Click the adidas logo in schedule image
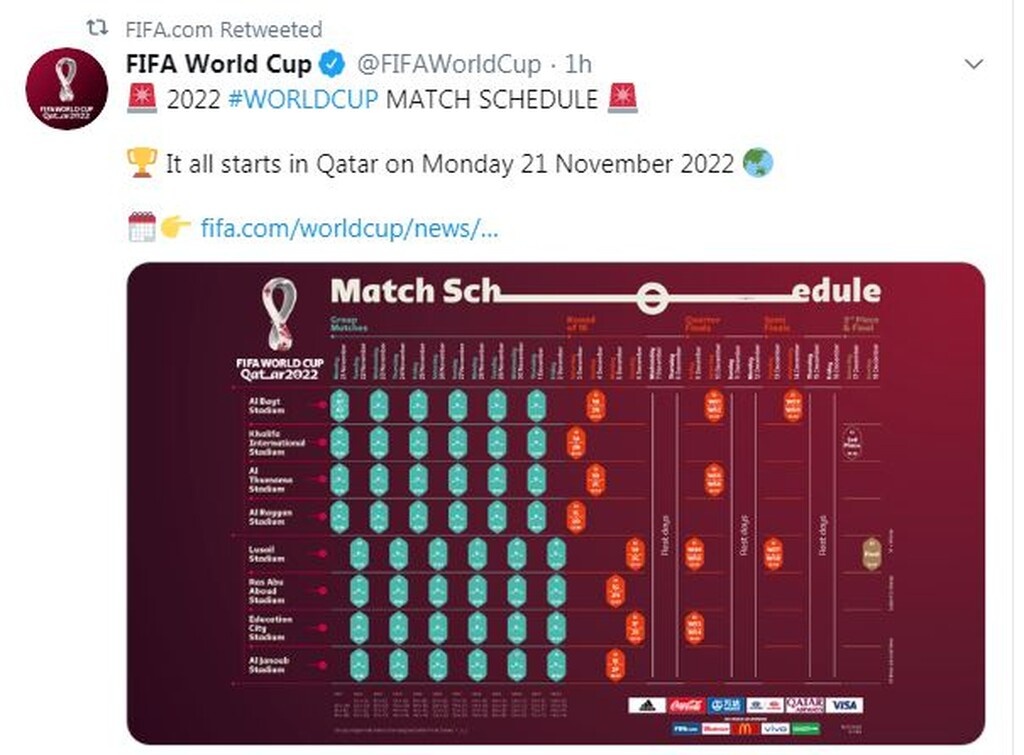Viewport: 1024px width, 755px height. [646, 705]
